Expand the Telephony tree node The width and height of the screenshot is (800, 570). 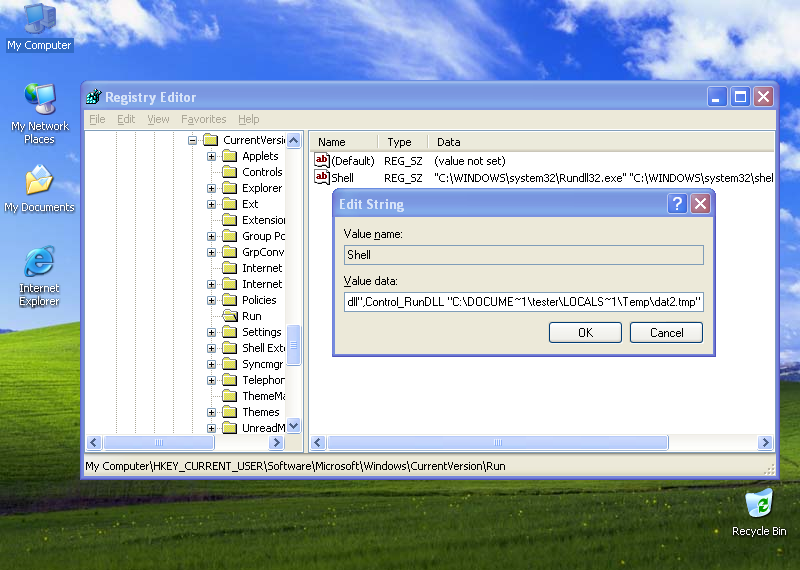(211, 380)
